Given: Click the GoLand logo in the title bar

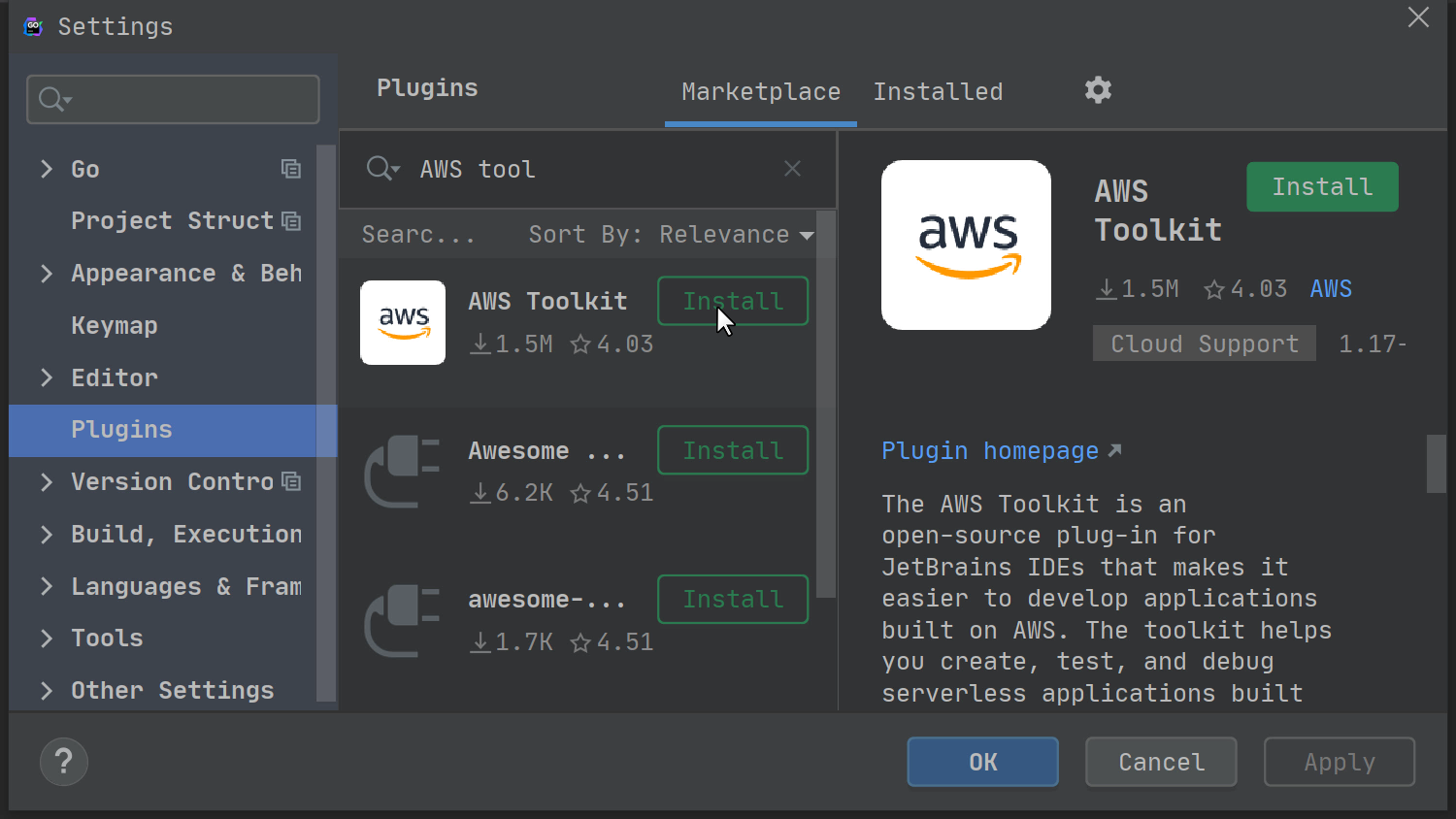Looking at the screenshot, I should pos(32,26).
